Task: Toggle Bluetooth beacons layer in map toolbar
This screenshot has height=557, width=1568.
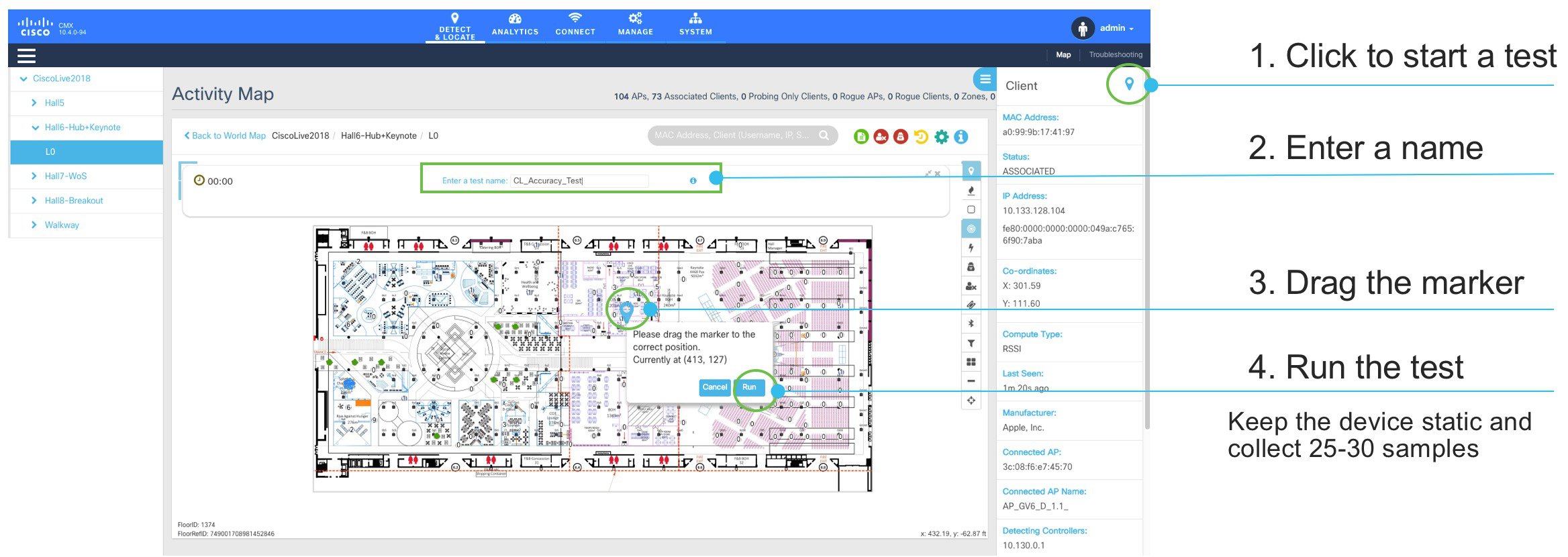Action: [971, 323]
